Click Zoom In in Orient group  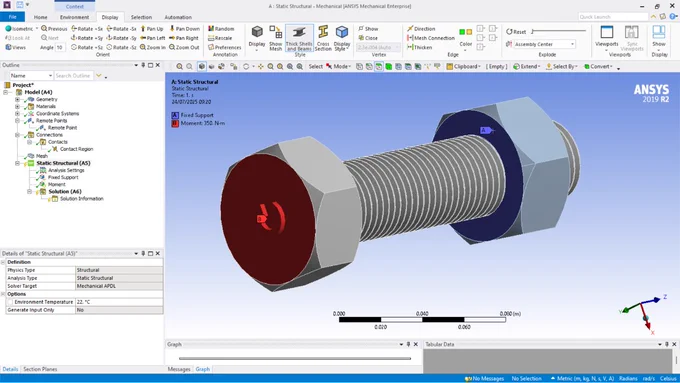coord(153,47)
